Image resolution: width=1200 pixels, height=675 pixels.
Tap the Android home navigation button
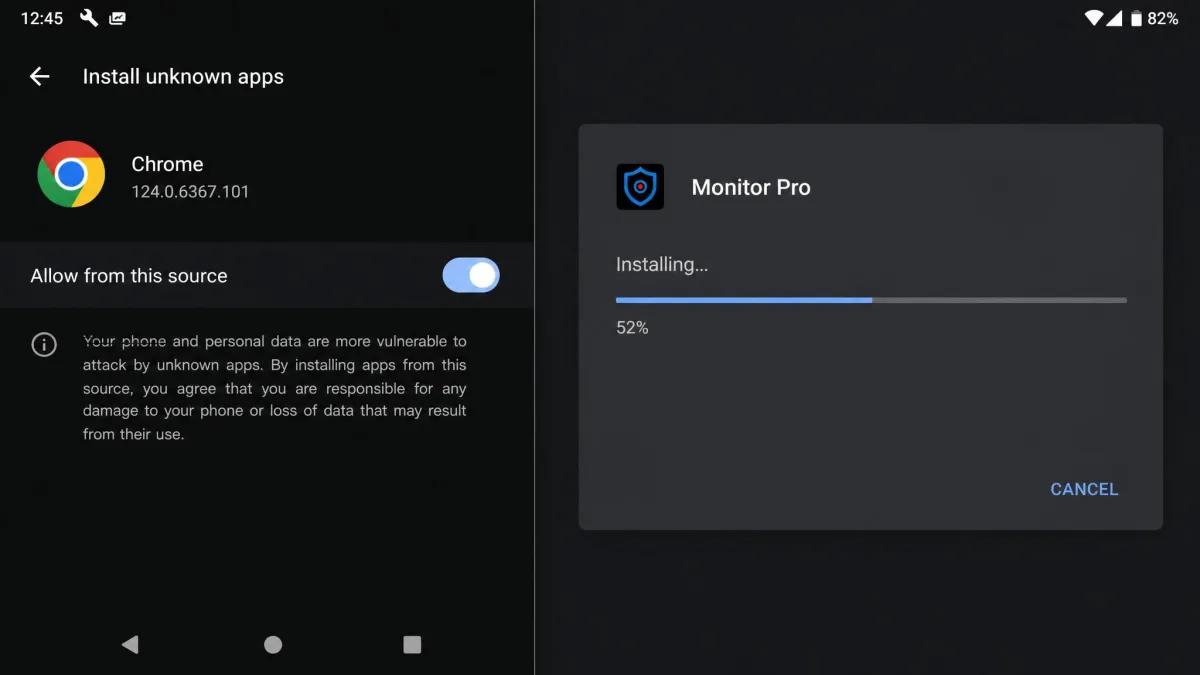tap(273, 645)
